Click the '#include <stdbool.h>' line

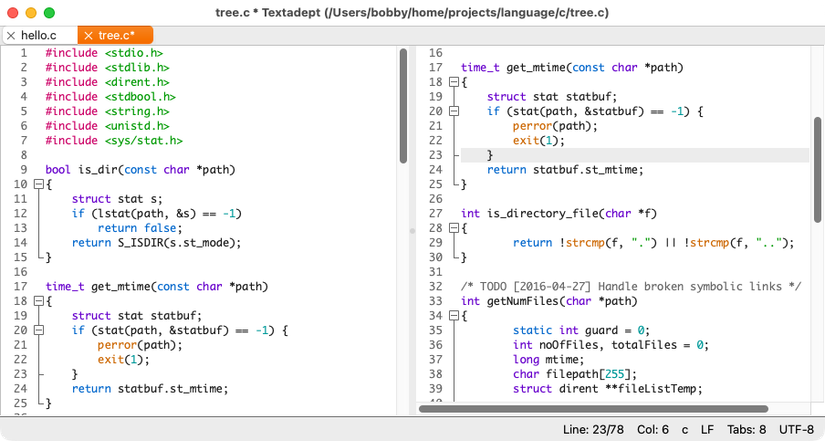click(110, 97)
